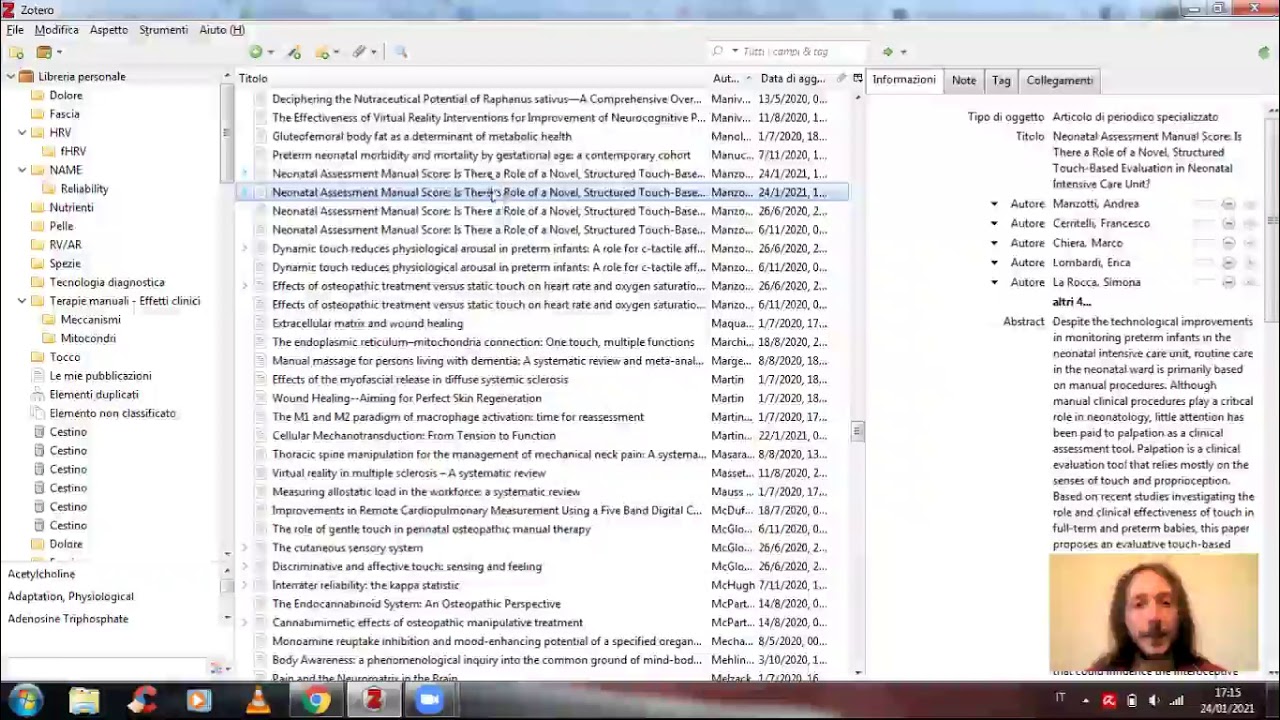Open the Aiuto menu
1280x720 pixels.
[221, 30]
